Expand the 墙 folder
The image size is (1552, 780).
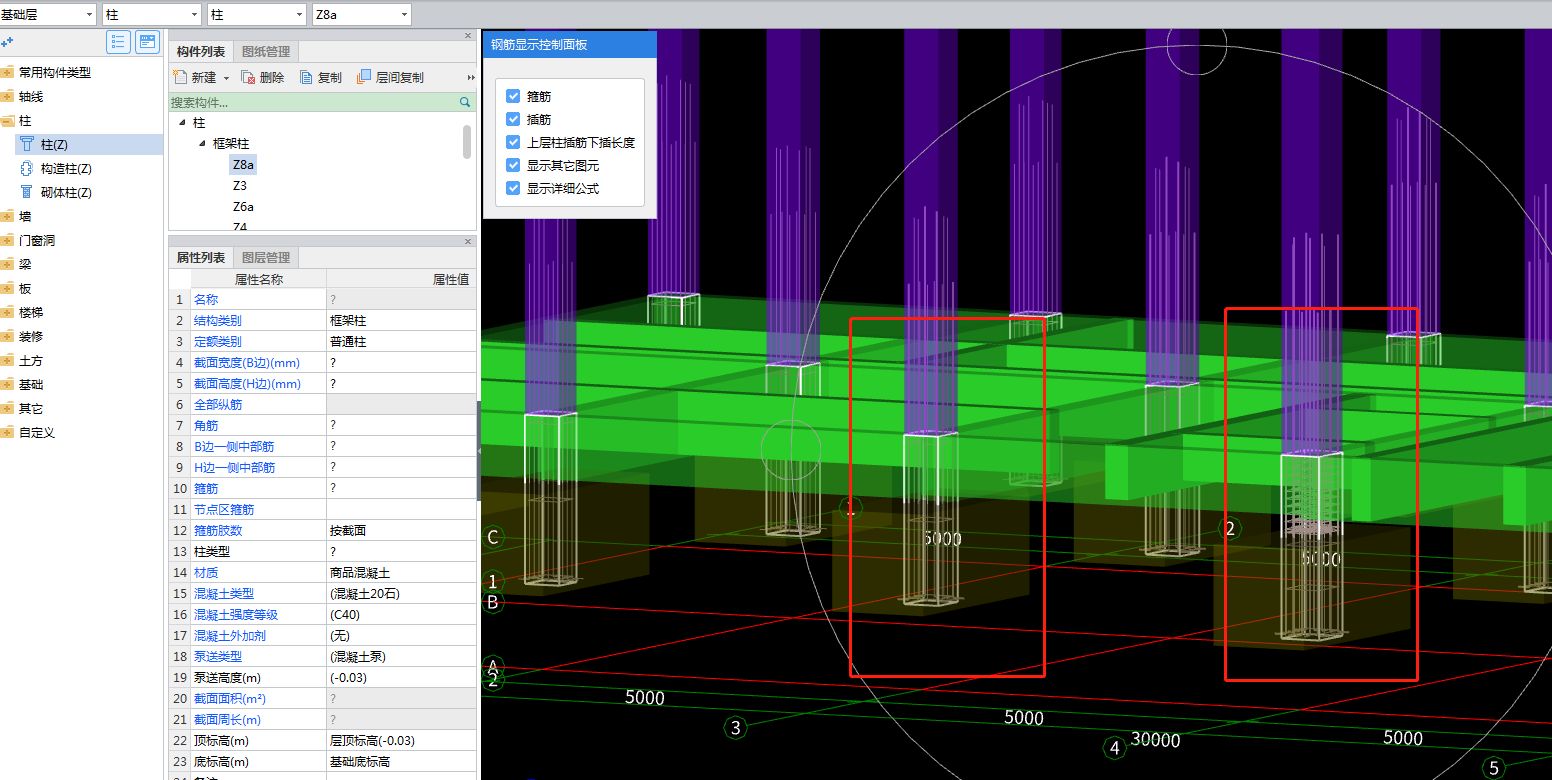click(7, 216)
